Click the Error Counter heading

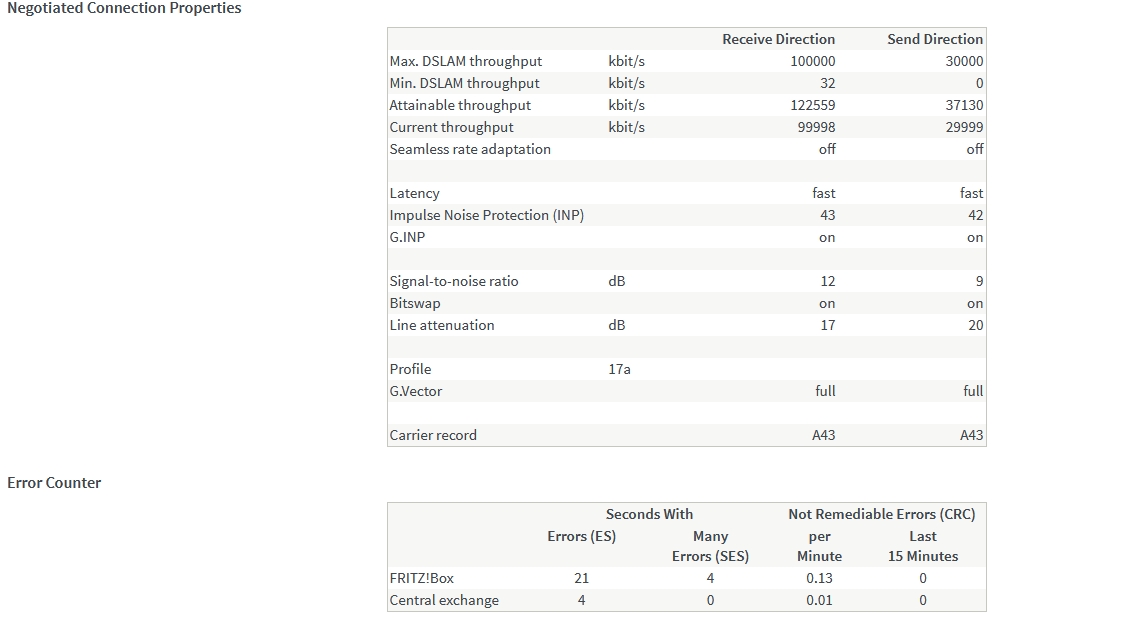[x=54, y=483]
